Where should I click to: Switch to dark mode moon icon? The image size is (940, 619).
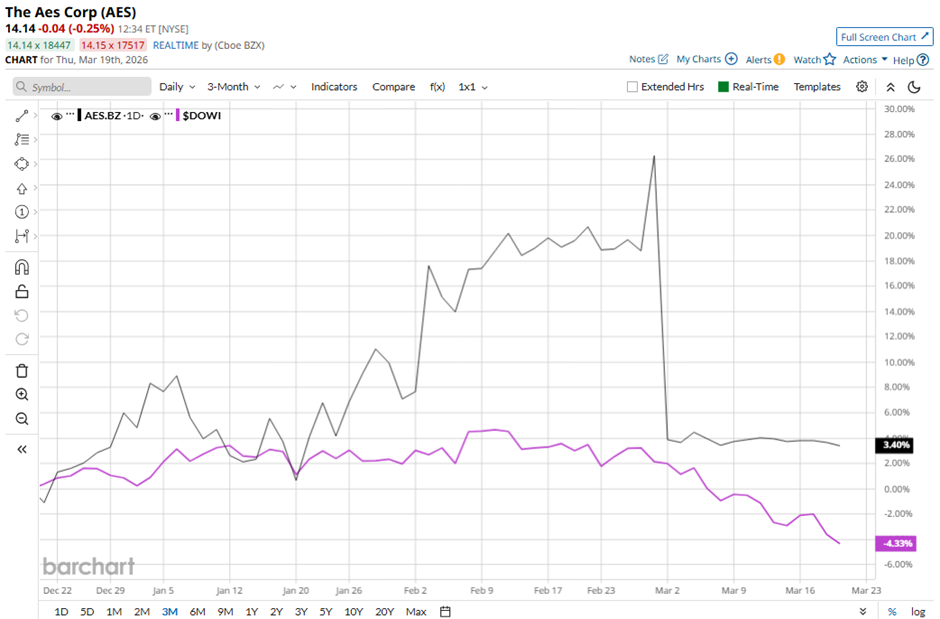(x=914, y=87)
